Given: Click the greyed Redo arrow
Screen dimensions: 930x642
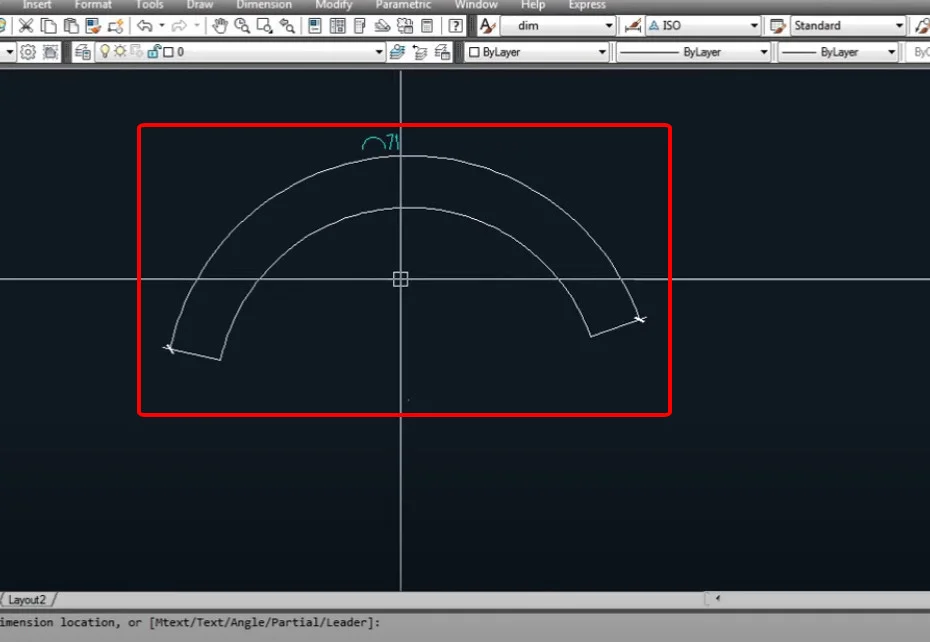Looking at the screenshot, I should (179, 26).
